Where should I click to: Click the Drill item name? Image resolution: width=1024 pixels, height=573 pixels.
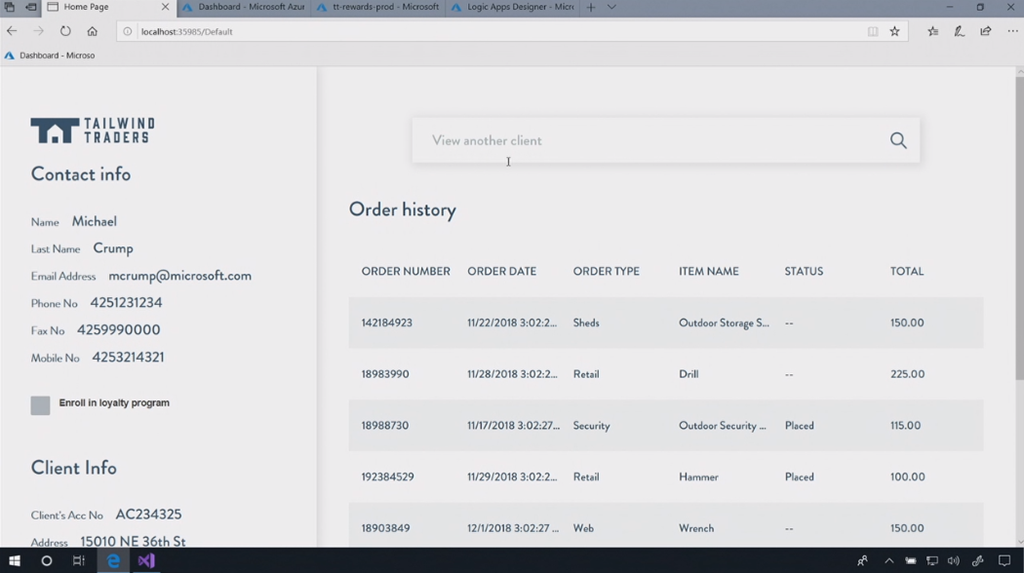pyautogui.click(x=688, y=374)
